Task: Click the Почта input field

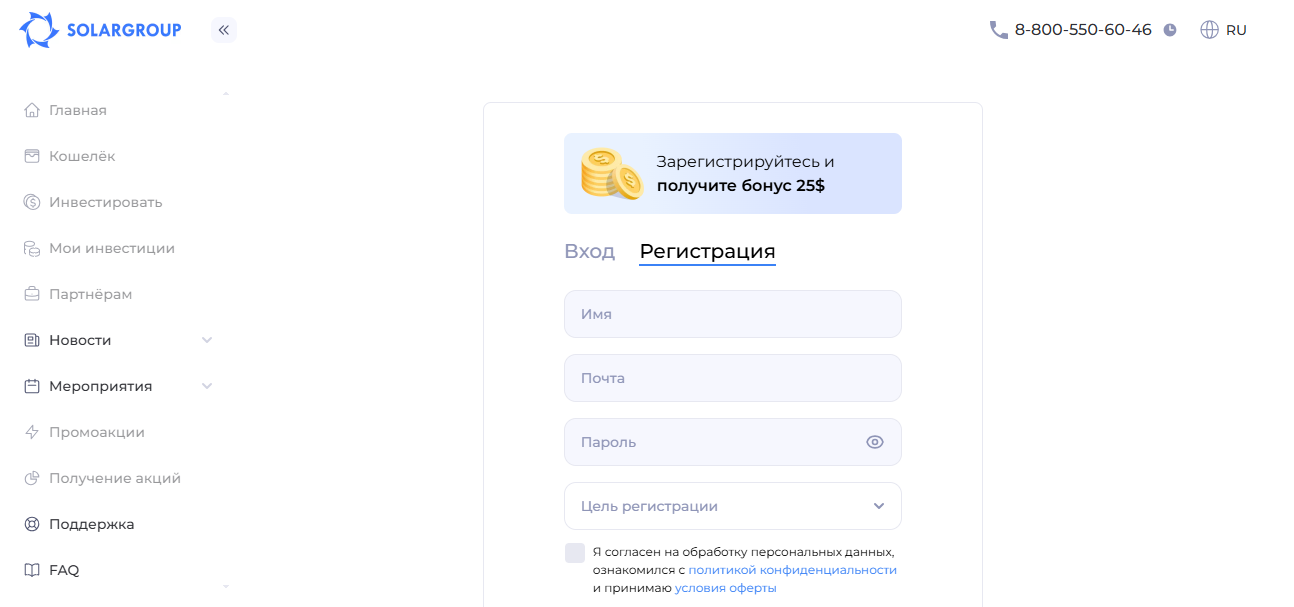Action: [732, 378]
